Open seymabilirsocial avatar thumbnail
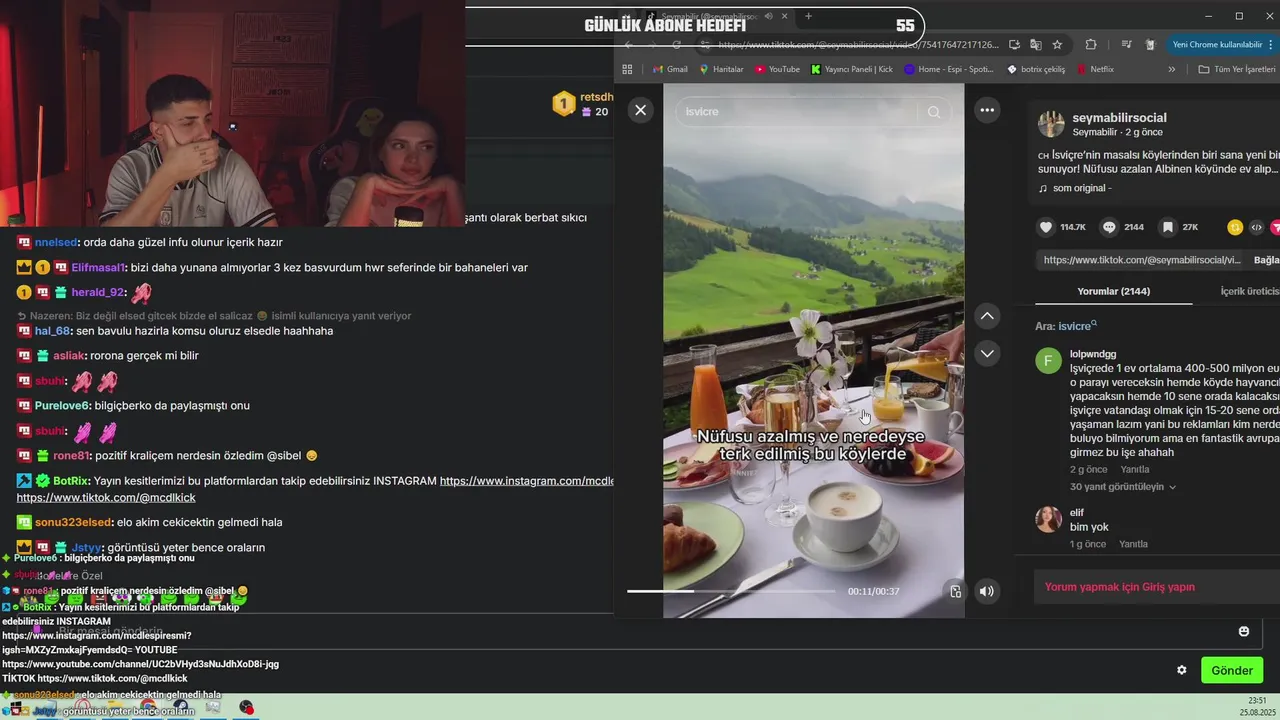The width and height of the screenshot is (1280, 720). tap(1051, 124)
